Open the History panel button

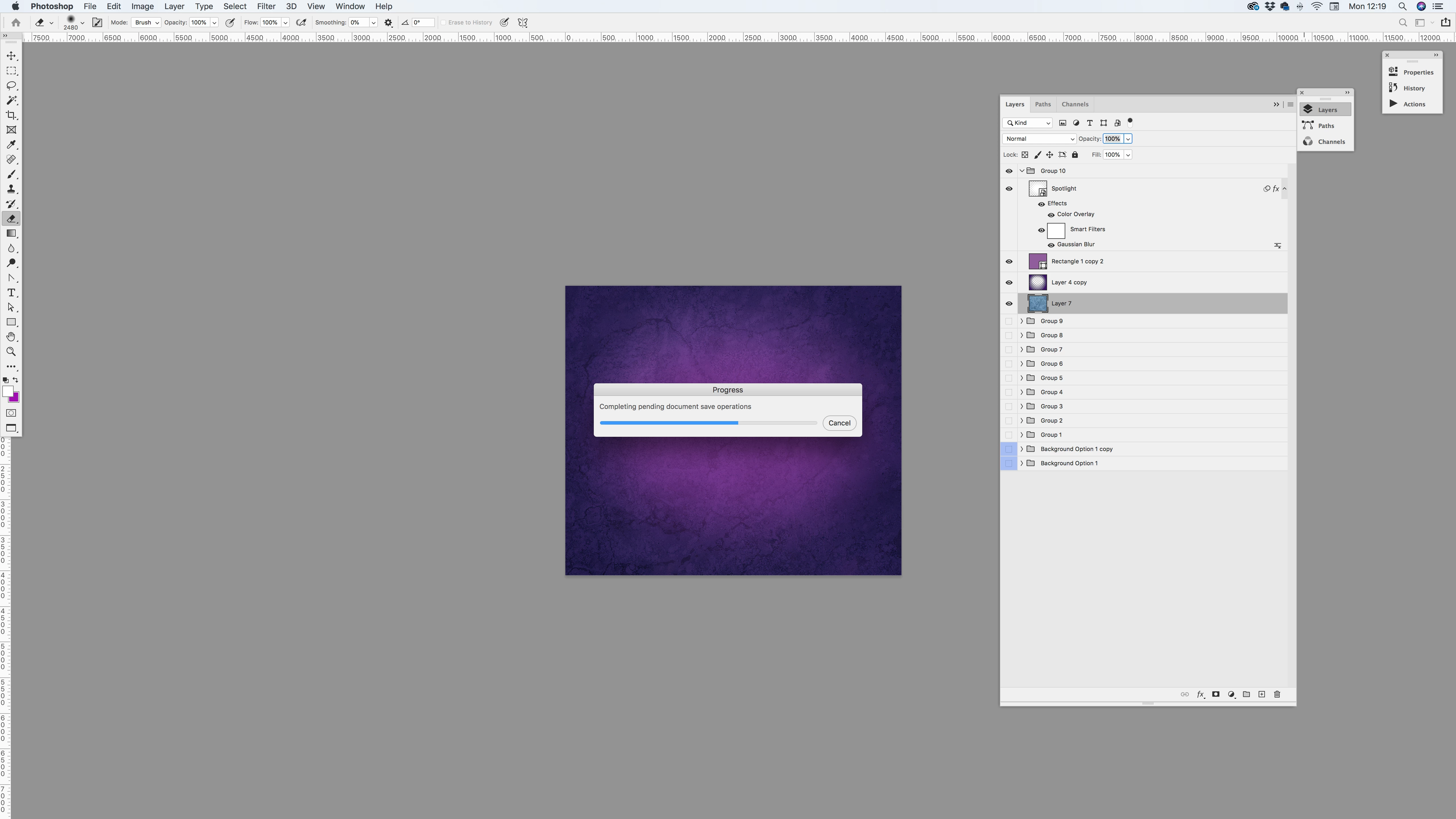click(1413, 88)
